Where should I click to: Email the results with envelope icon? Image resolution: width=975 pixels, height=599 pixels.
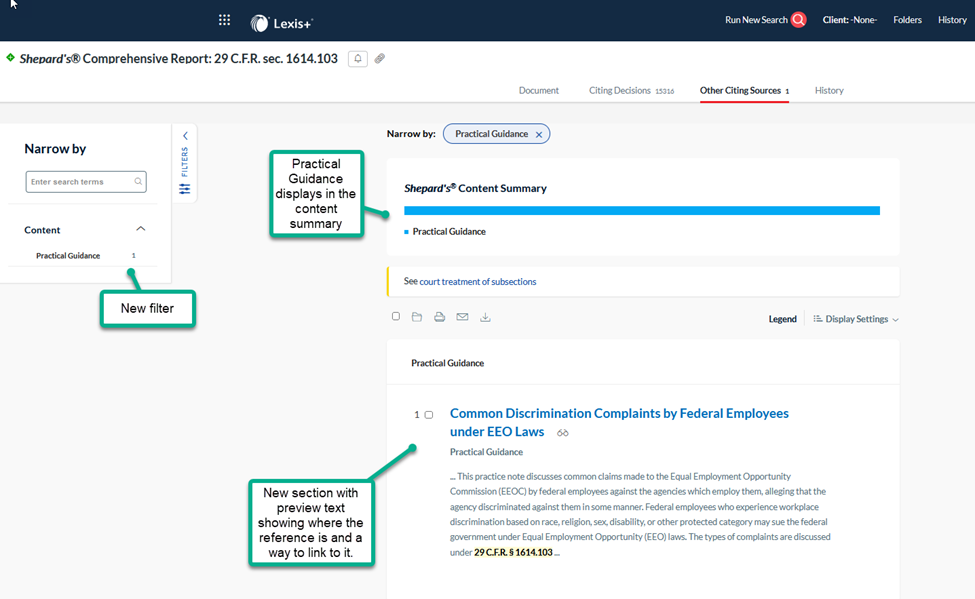462,317
